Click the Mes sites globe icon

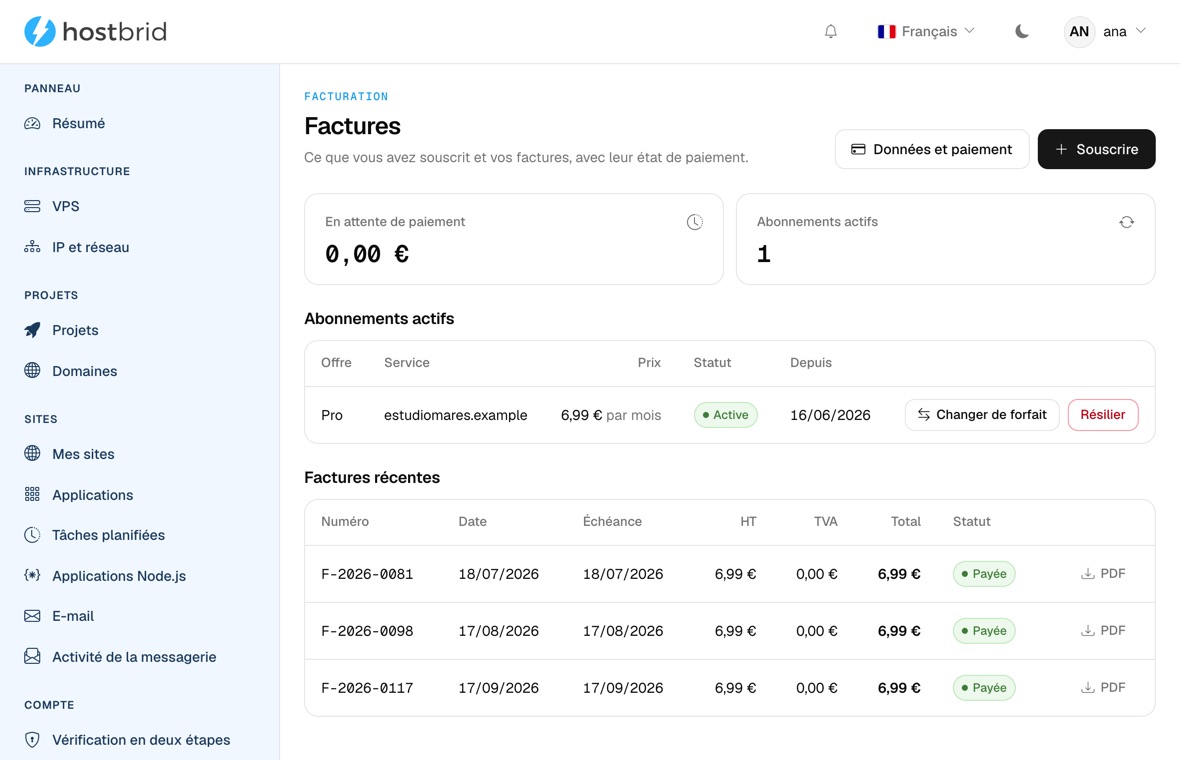click(x=32, y=453)
